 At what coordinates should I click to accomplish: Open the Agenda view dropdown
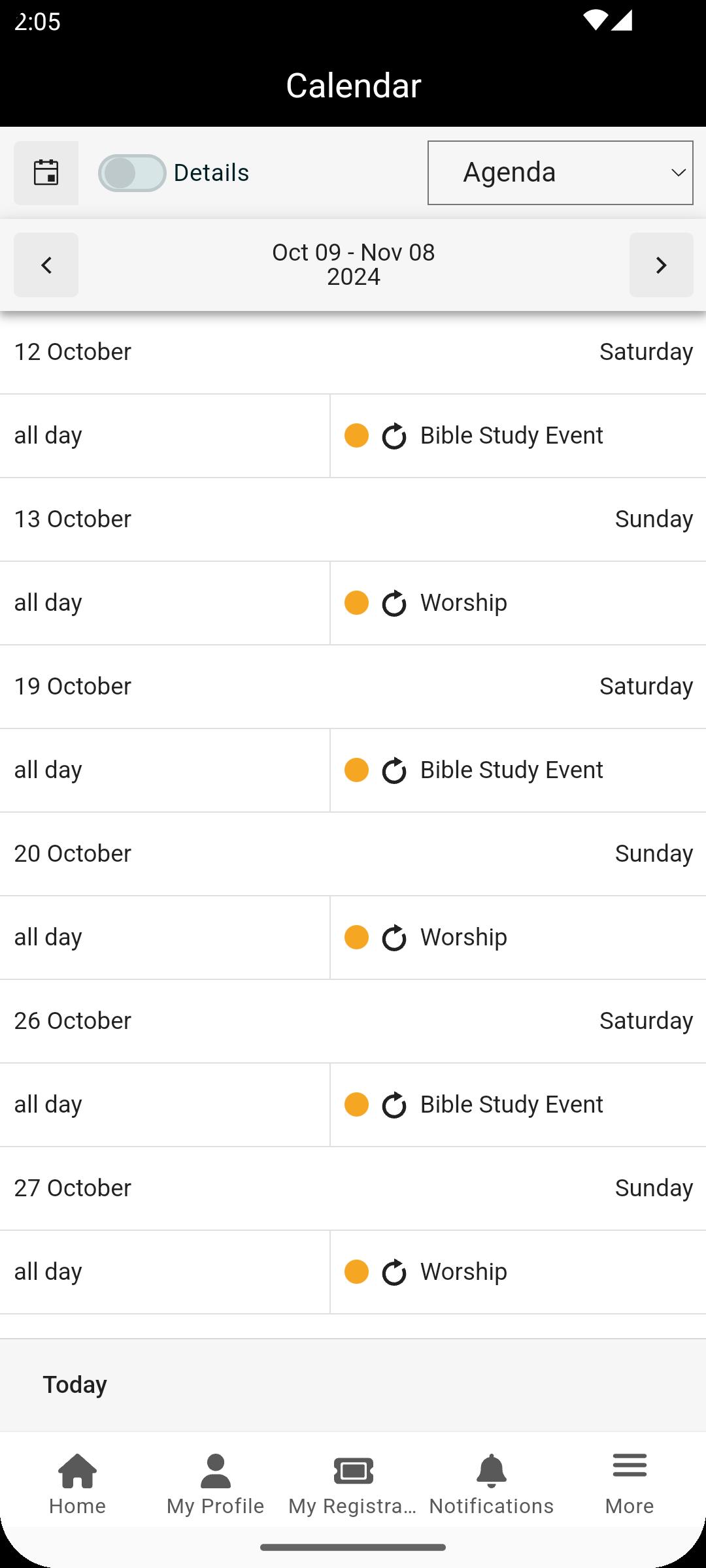[x=560, y=173]
